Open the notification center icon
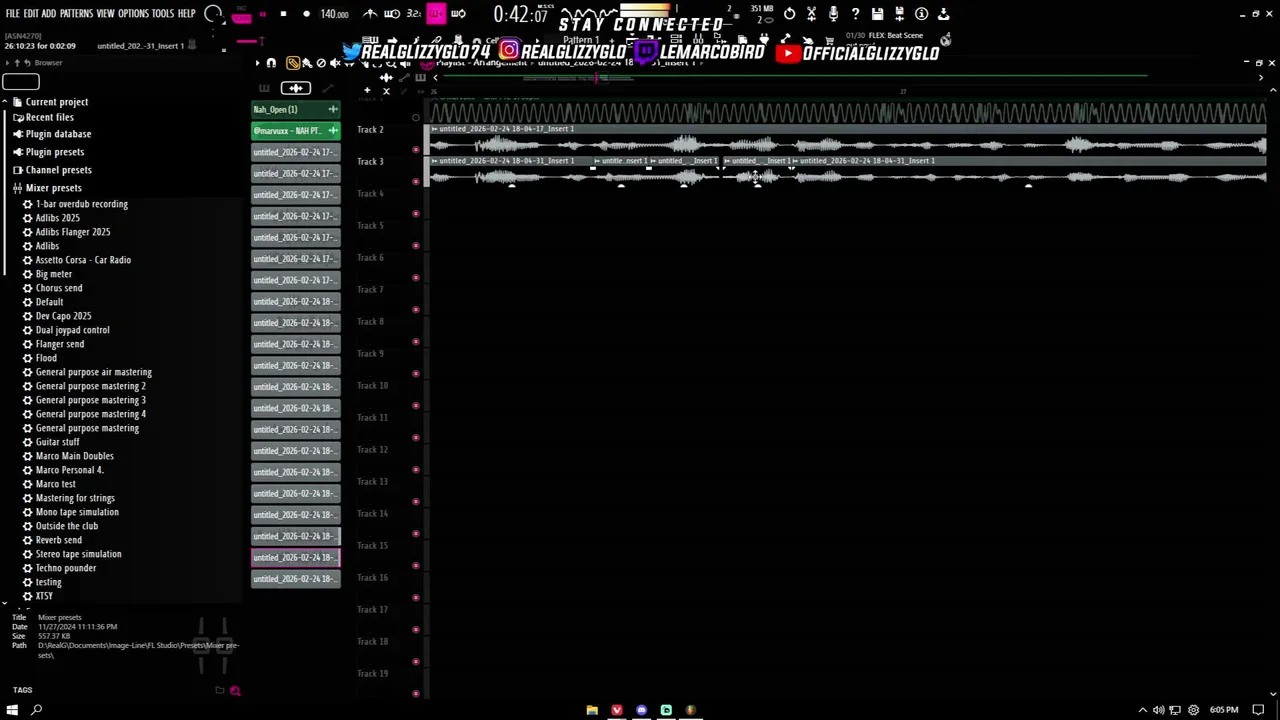Viewport: 1280px width, 720px height. 1259,710
